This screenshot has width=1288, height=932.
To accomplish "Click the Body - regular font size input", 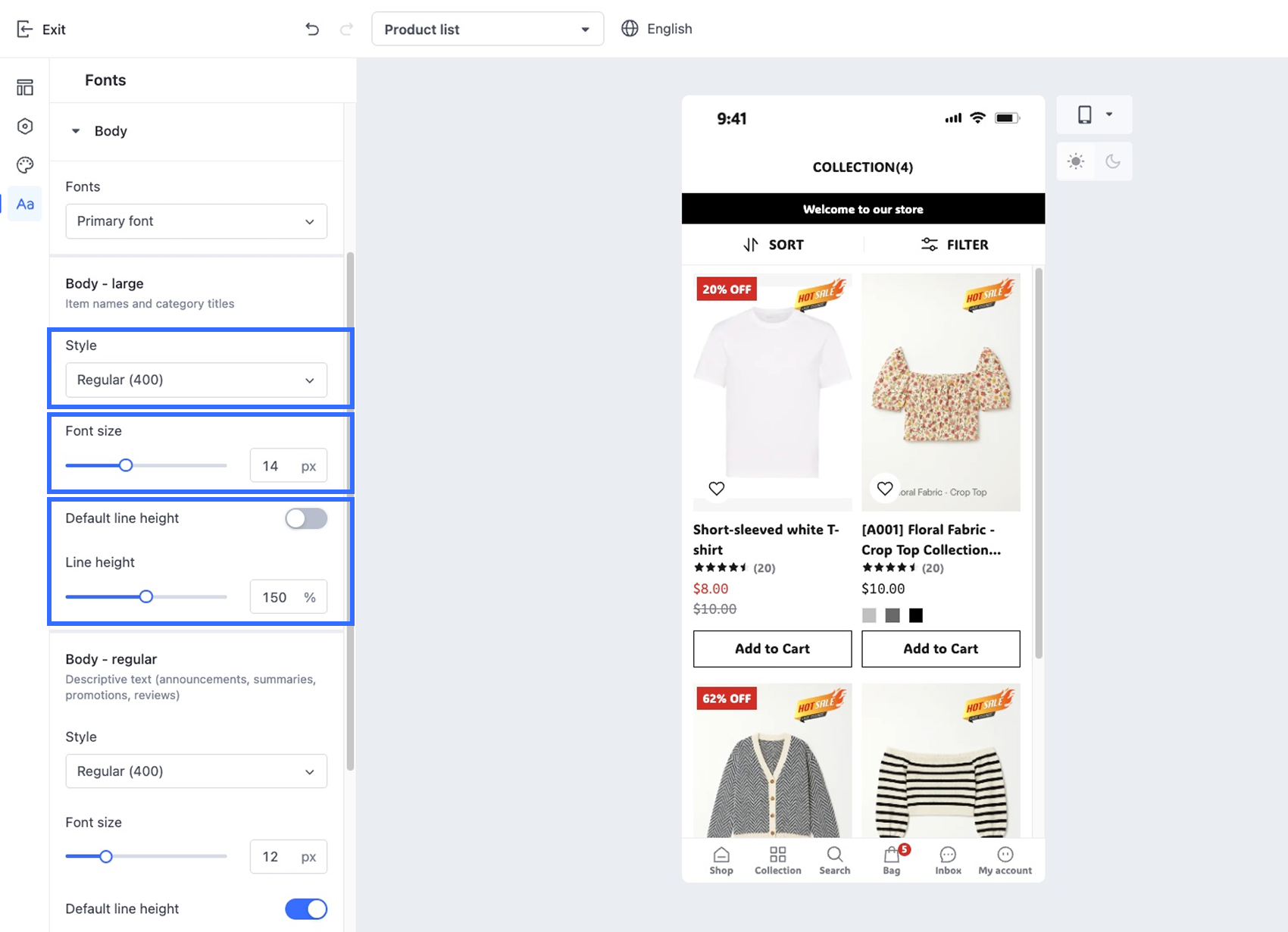I will [289, 856].
